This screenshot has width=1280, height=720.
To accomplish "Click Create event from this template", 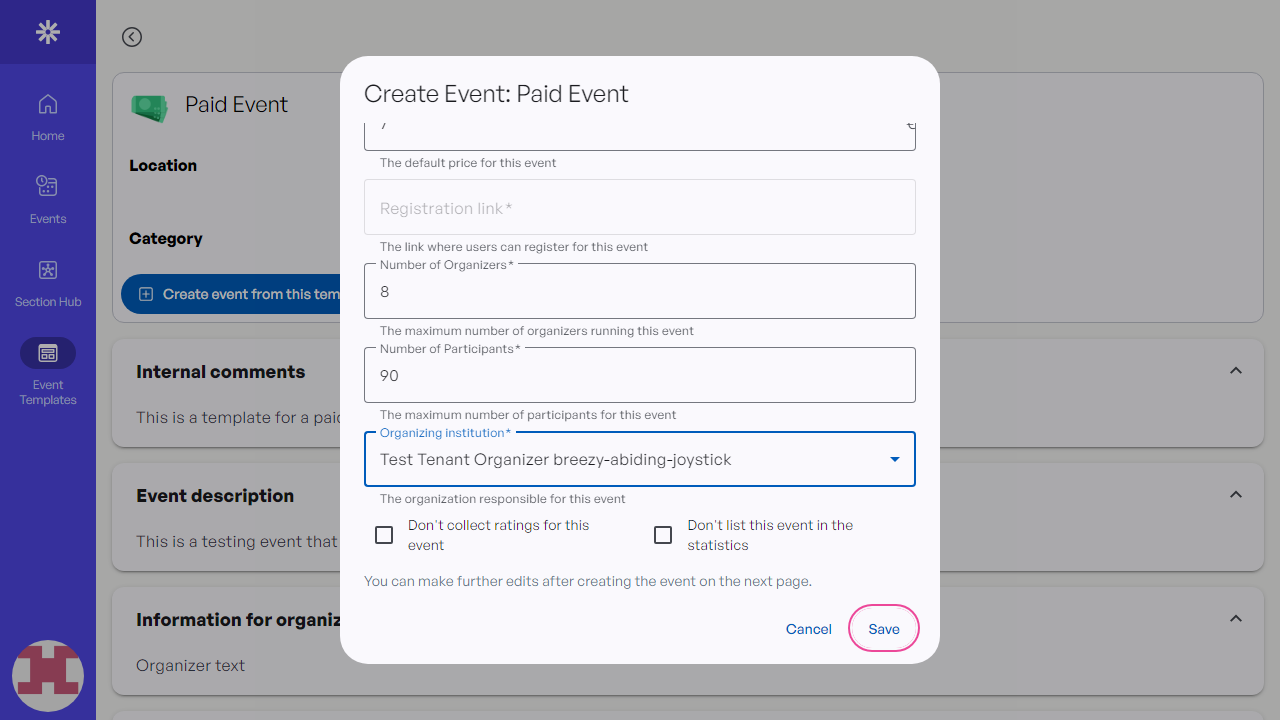I will [232, 294].
